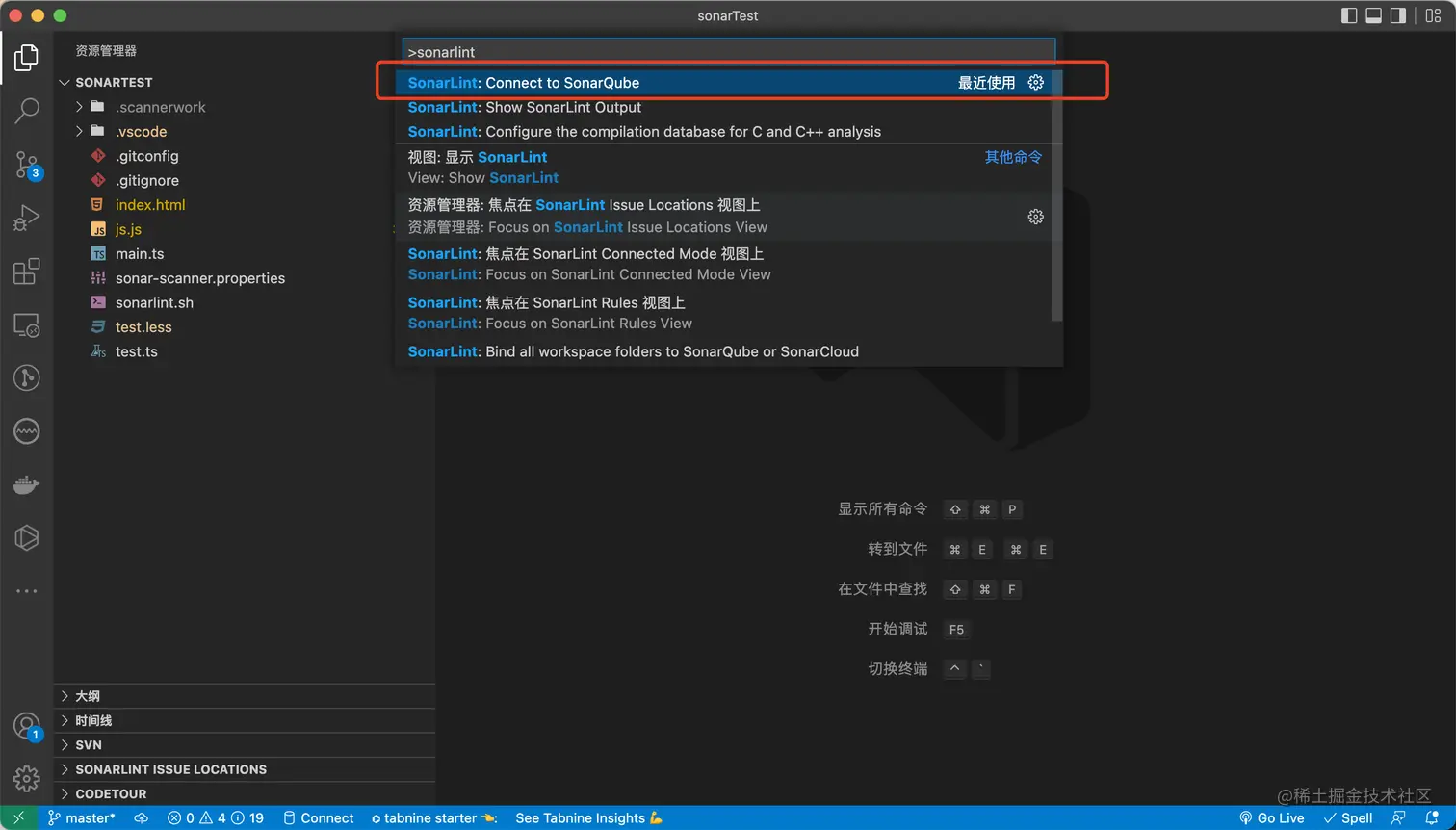The width and height of the screenshot is (1456, 830).
Task: Expand the CODETOUR section
Action: click(245, 794)
